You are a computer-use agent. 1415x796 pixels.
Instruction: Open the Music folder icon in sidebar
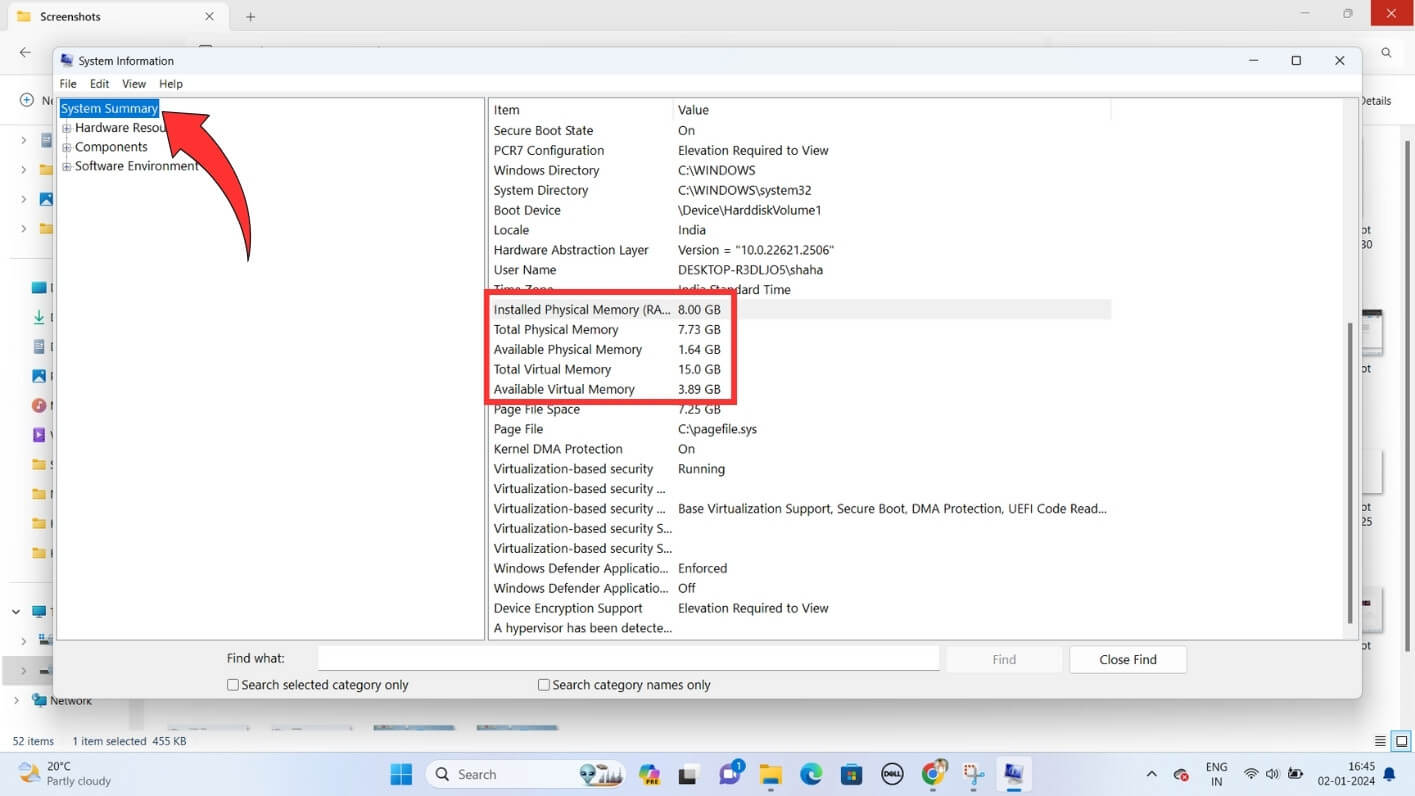(38, 405)
